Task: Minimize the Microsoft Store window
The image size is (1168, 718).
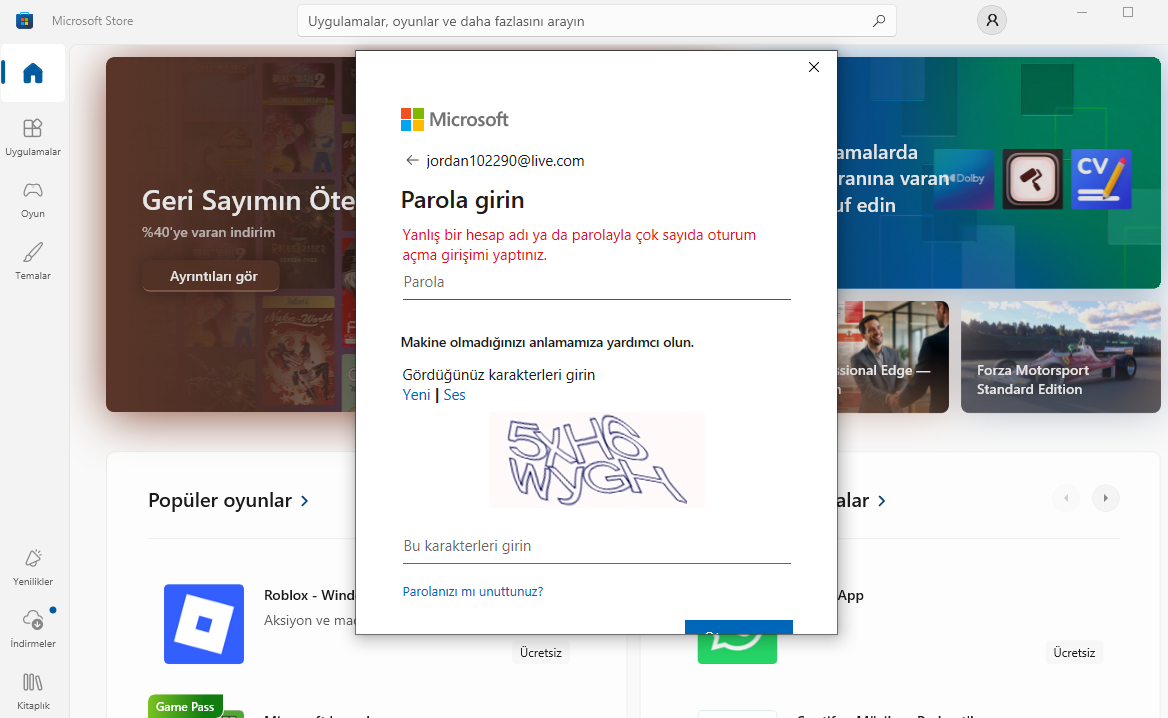Action: click(x=1082, y=13)
